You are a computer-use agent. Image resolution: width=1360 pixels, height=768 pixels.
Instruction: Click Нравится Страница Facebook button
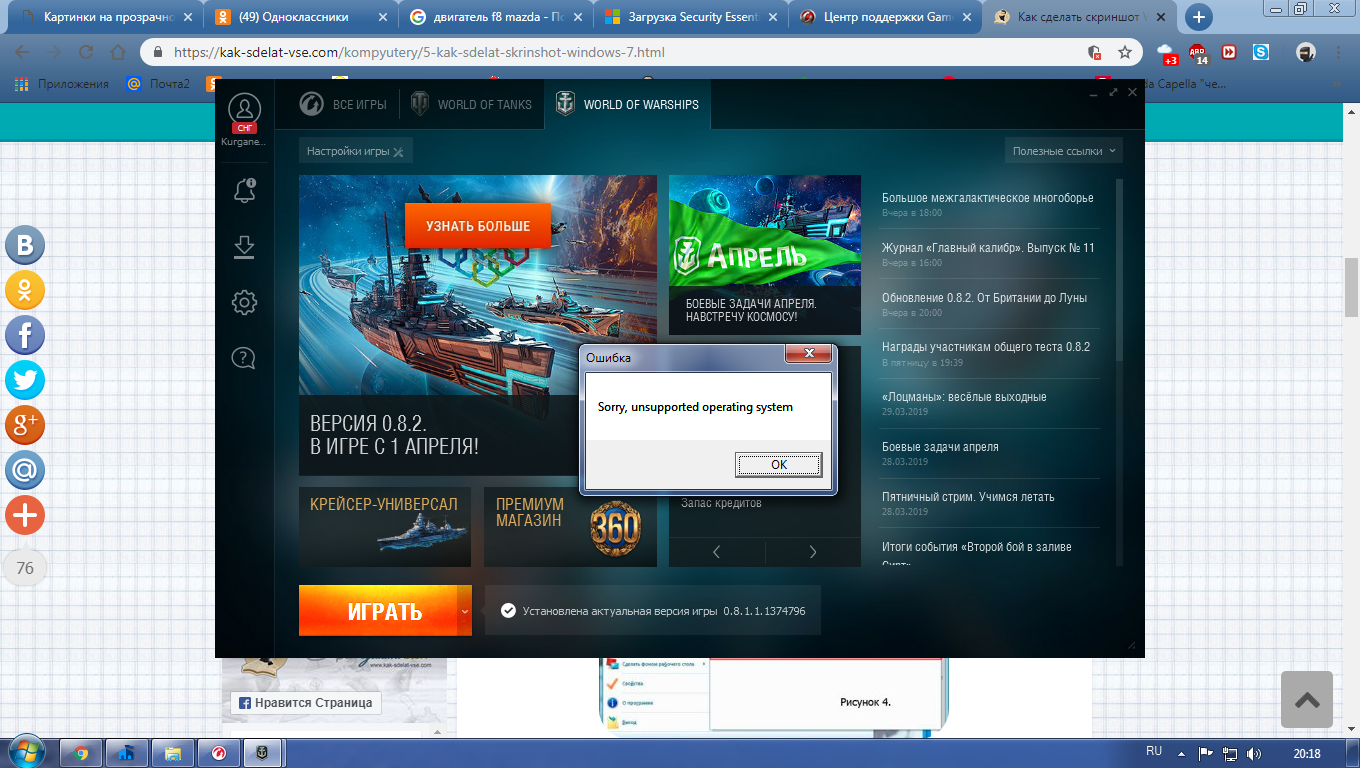306,703
